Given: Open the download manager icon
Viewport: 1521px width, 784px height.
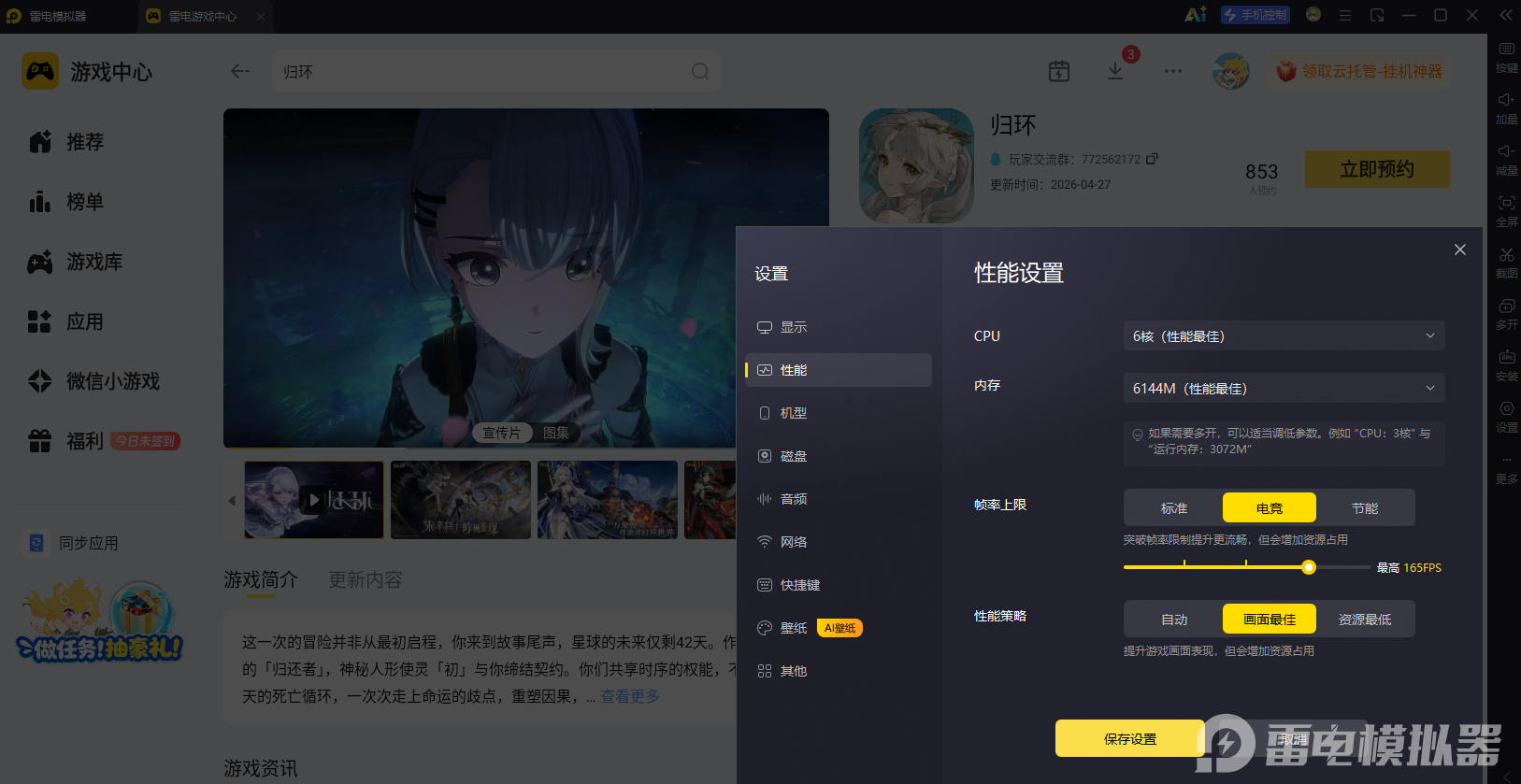Looking at the screenshot, I should click(1115, 71).
